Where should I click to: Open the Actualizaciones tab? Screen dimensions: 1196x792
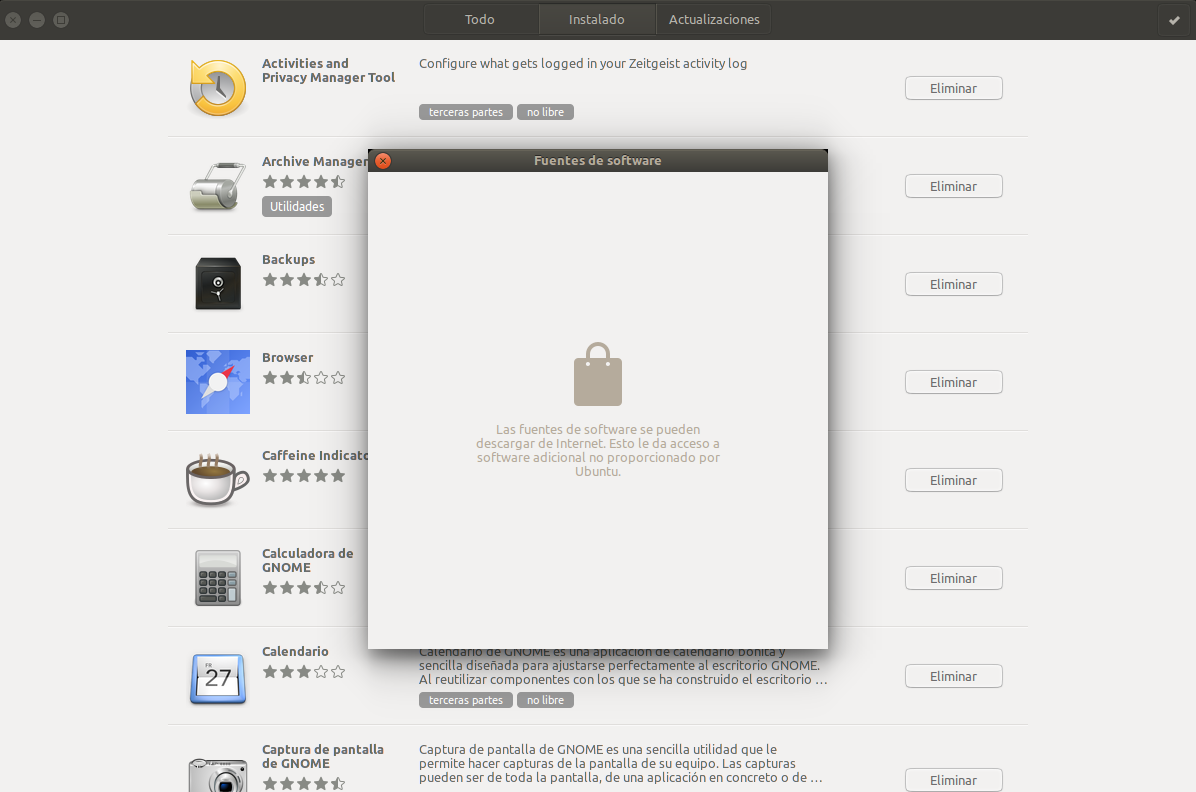click(x=714, y=19)
